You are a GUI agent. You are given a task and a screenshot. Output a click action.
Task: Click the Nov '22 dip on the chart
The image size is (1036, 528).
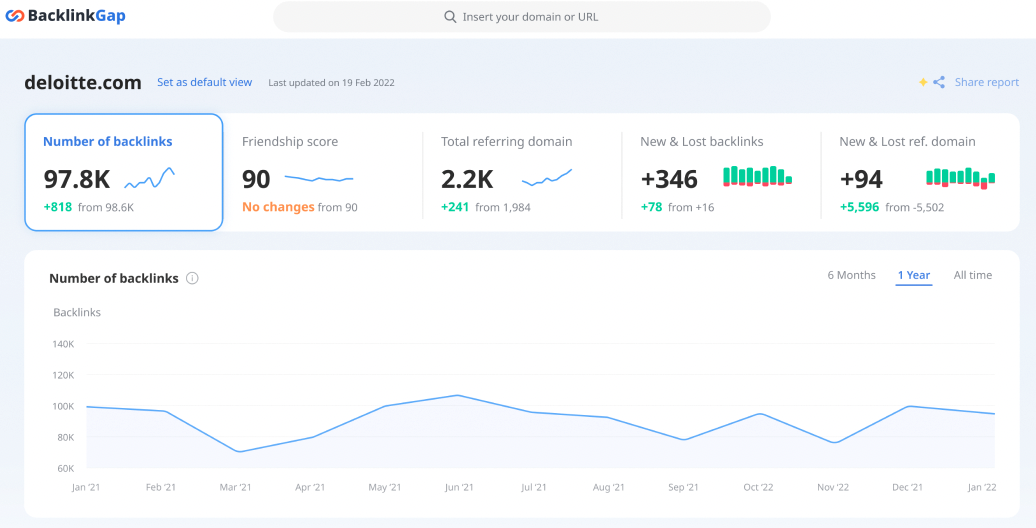point(835,443)
